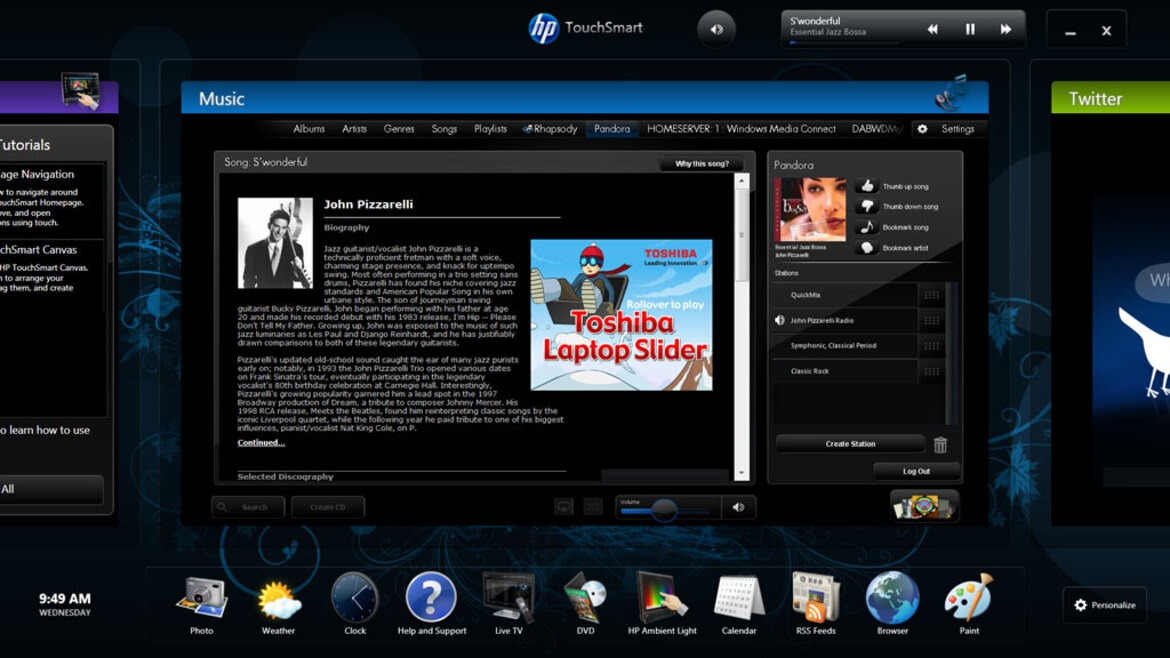Open the album collage button under Pandora panel
Image resolution: width=1170 pixels, height=658 pixels.
tap(925, 507)
